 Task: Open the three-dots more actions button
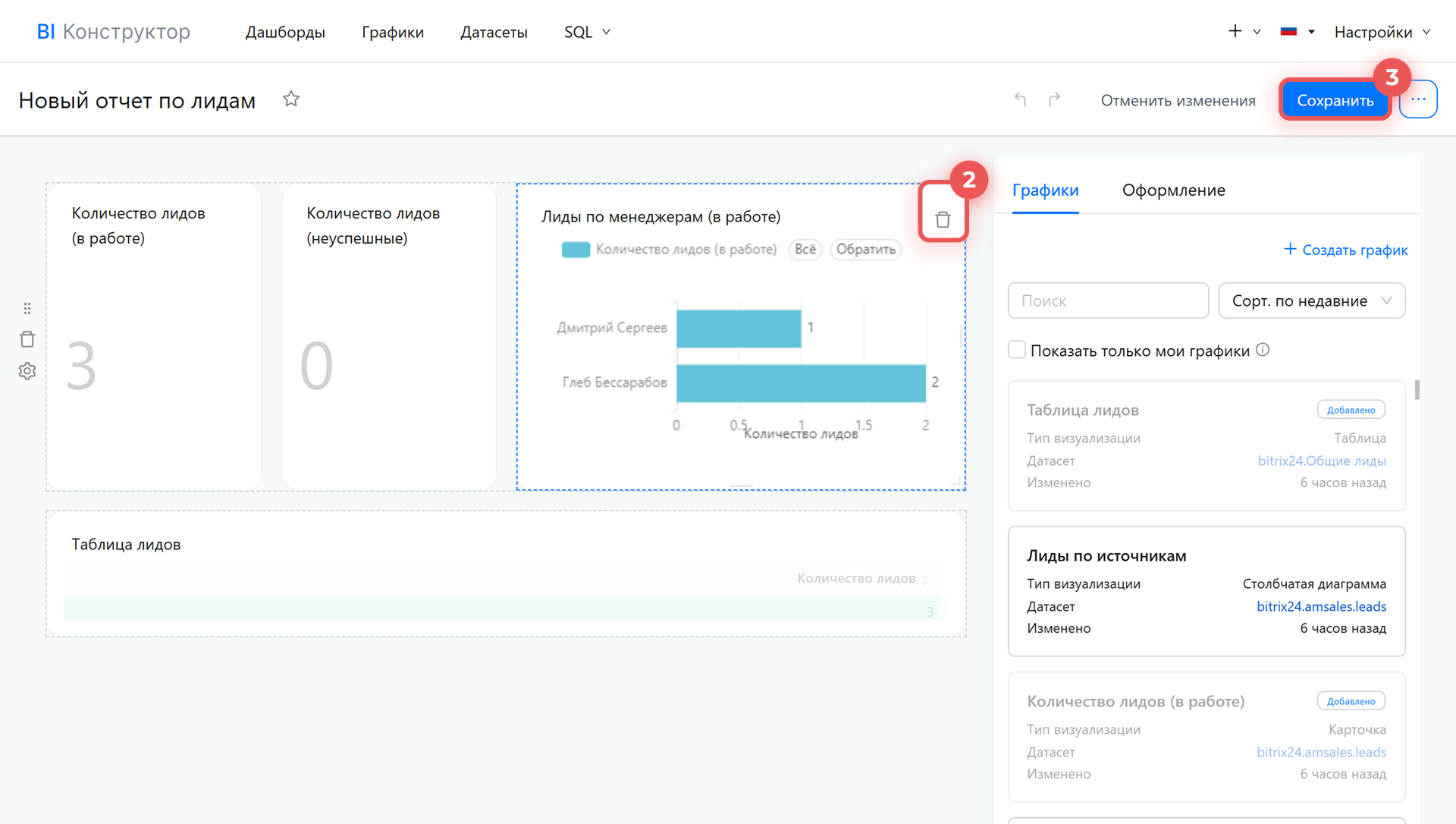click(1418, 99)
